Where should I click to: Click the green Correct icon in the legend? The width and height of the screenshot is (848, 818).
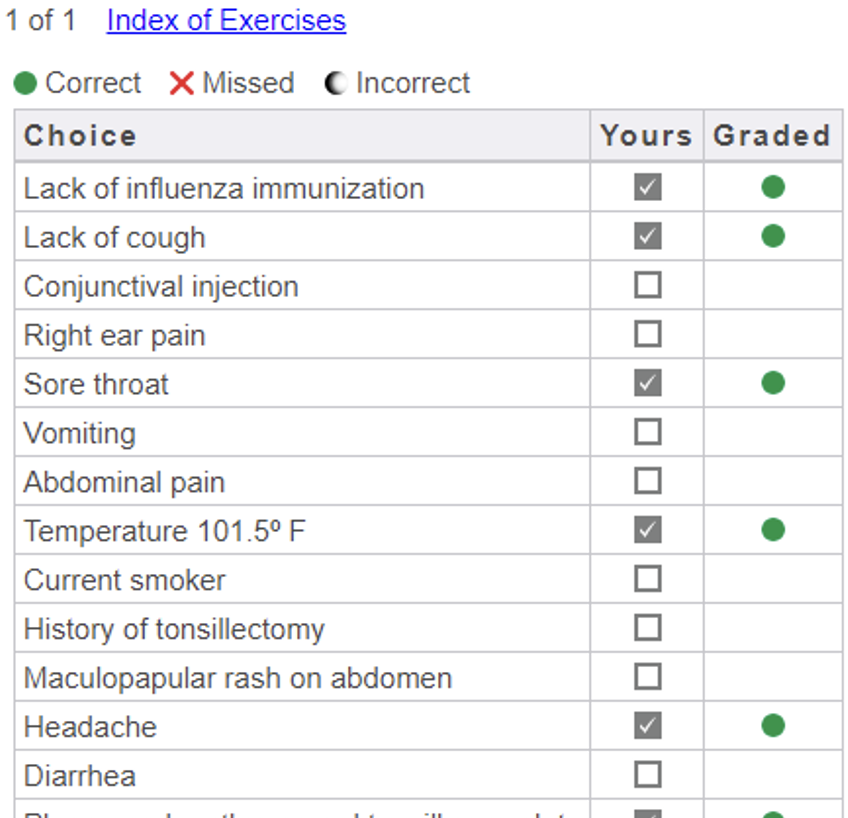coord(25,83)
